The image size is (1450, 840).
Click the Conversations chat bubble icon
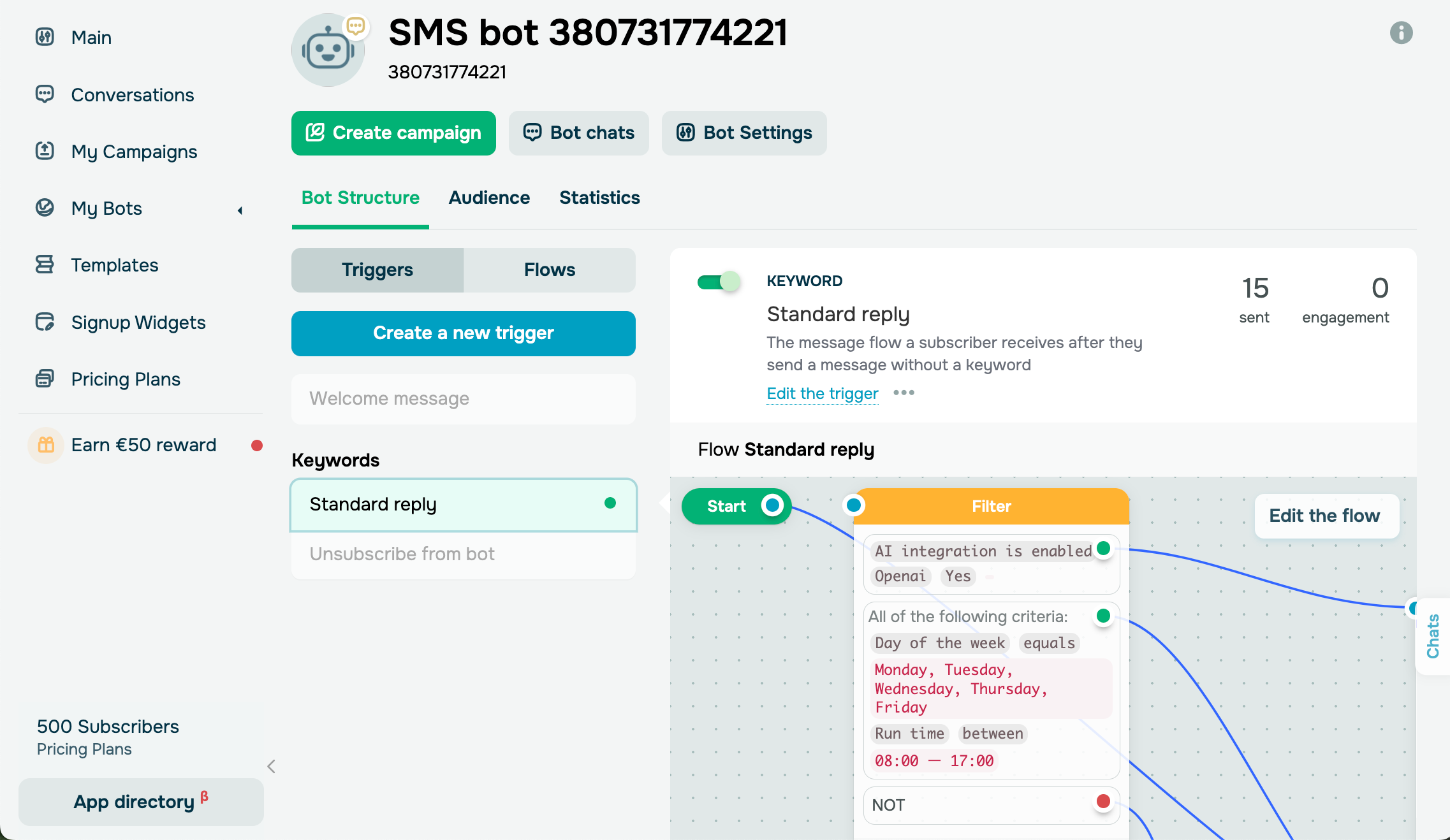pos(45,94)
